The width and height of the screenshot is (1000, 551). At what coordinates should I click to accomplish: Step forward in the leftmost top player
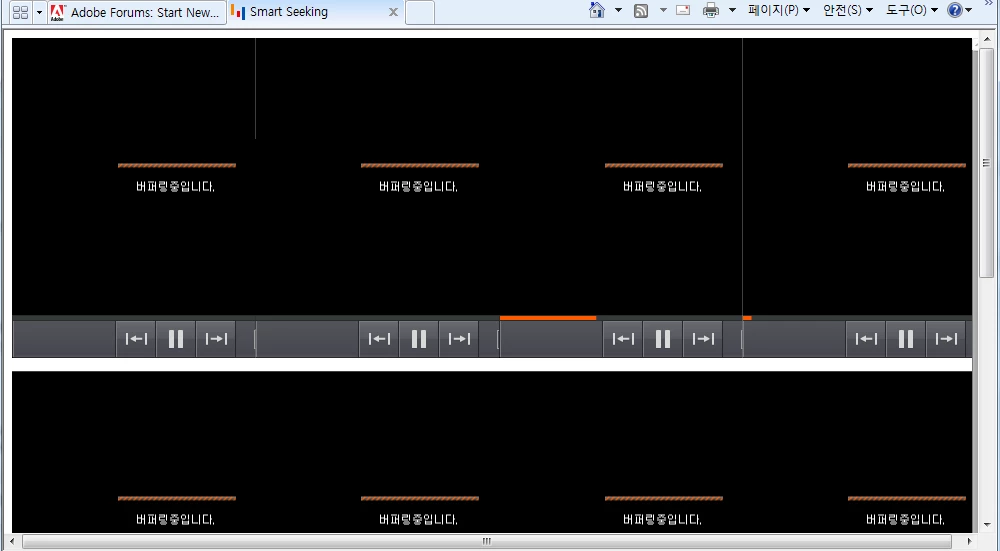[216, 339]
